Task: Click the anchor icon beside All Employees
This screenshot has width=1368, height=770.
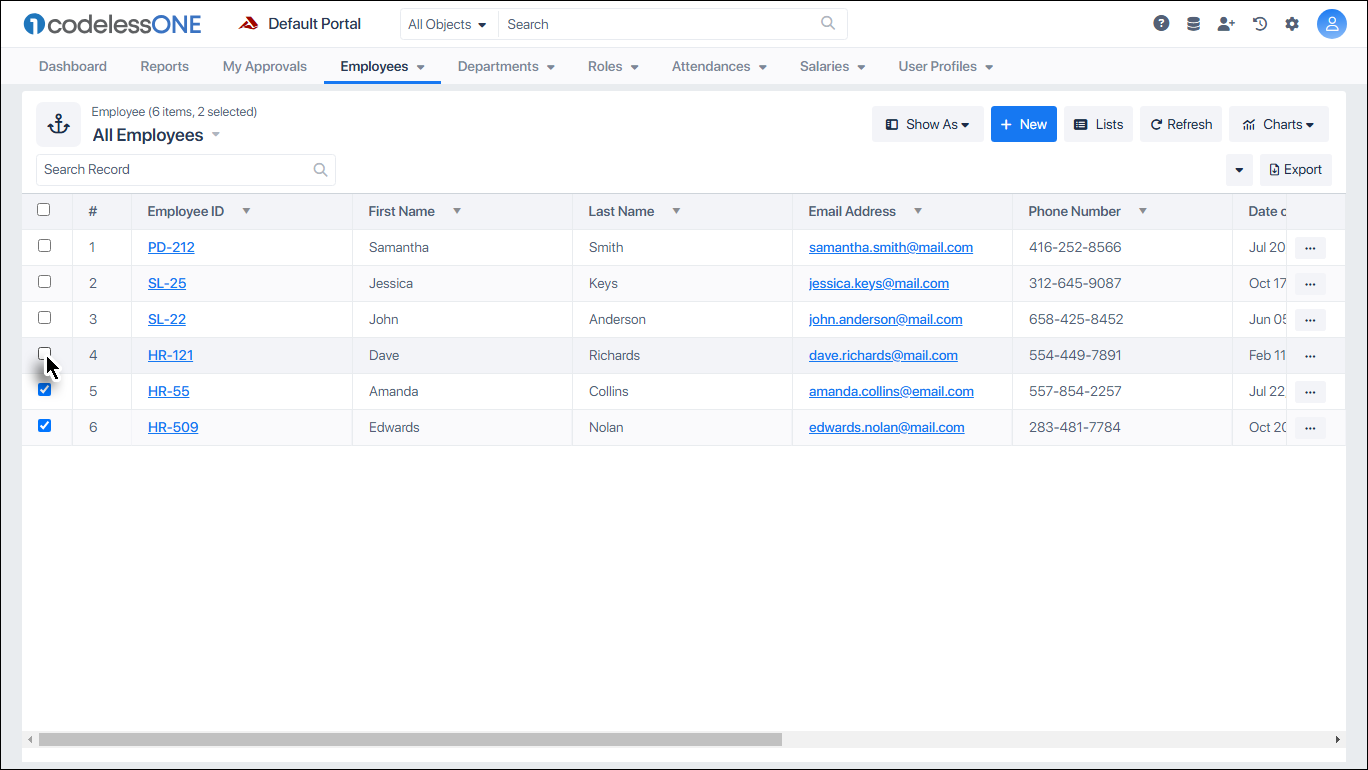Action: coord(58,124)
